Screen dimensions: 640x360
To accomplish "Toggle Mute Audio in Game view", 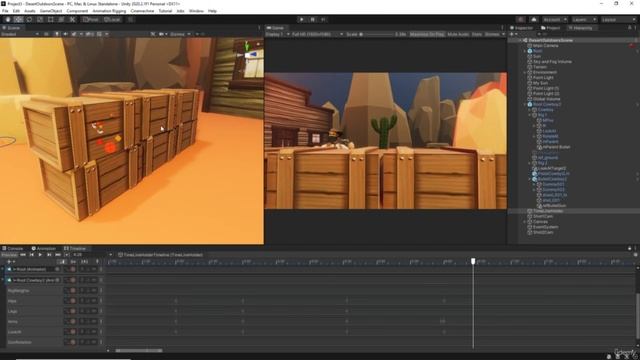I will [x=458, y=34].
